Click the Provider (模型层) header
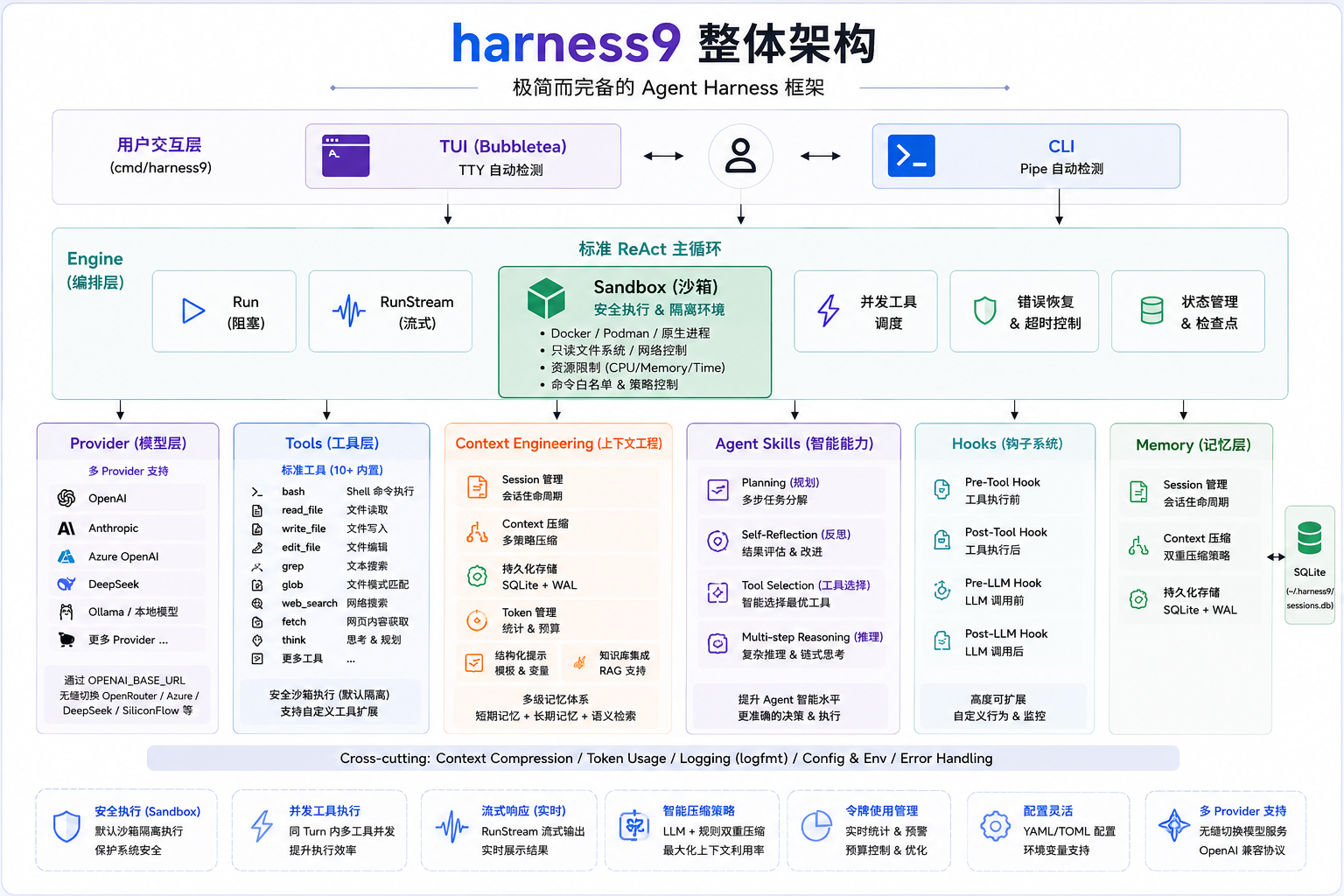This screenshot has width=1344, height=896. tap(128, 444)
